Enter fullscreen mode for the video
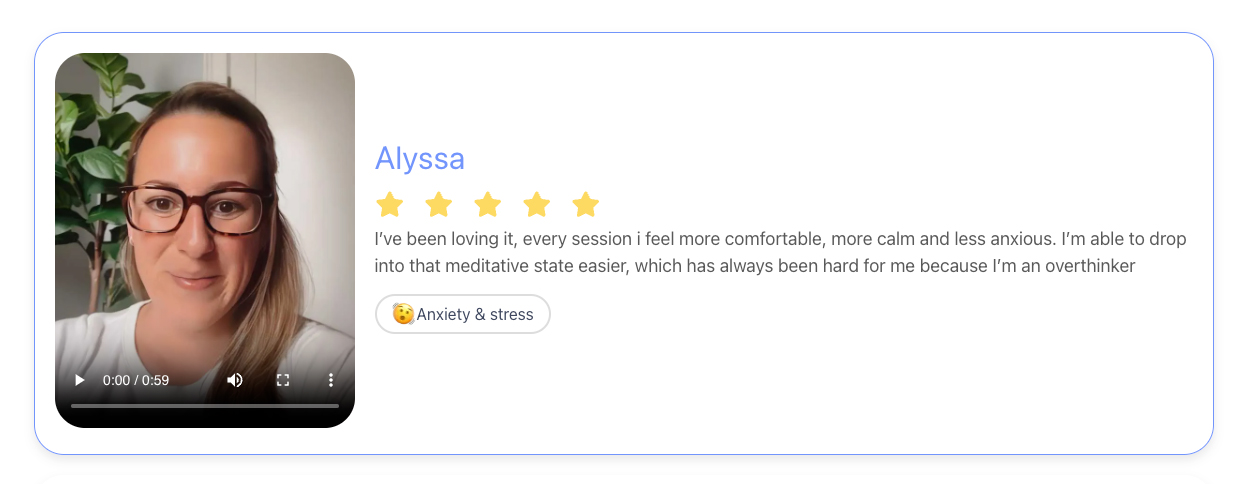The height and width of the screenshot is (484, 1246). tap(283, 380)
